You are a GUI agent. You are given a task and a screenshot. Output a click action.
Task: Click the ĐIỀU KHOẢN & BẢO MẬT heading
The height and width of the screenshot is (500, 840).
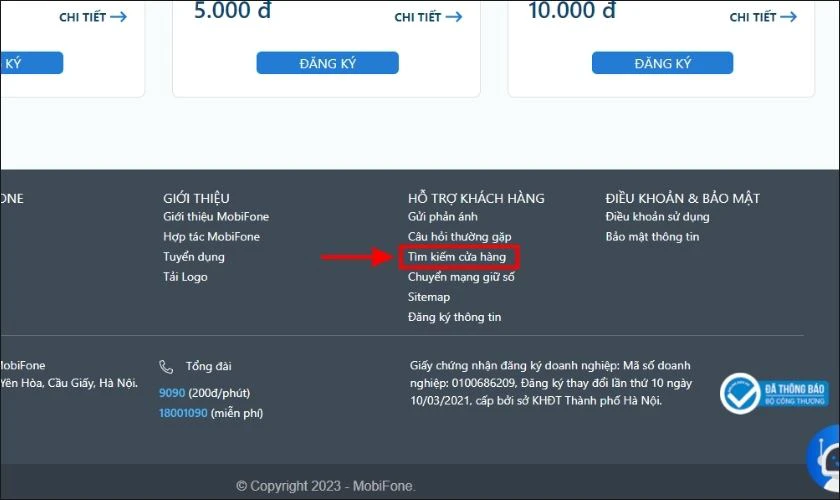click(682, 198)
